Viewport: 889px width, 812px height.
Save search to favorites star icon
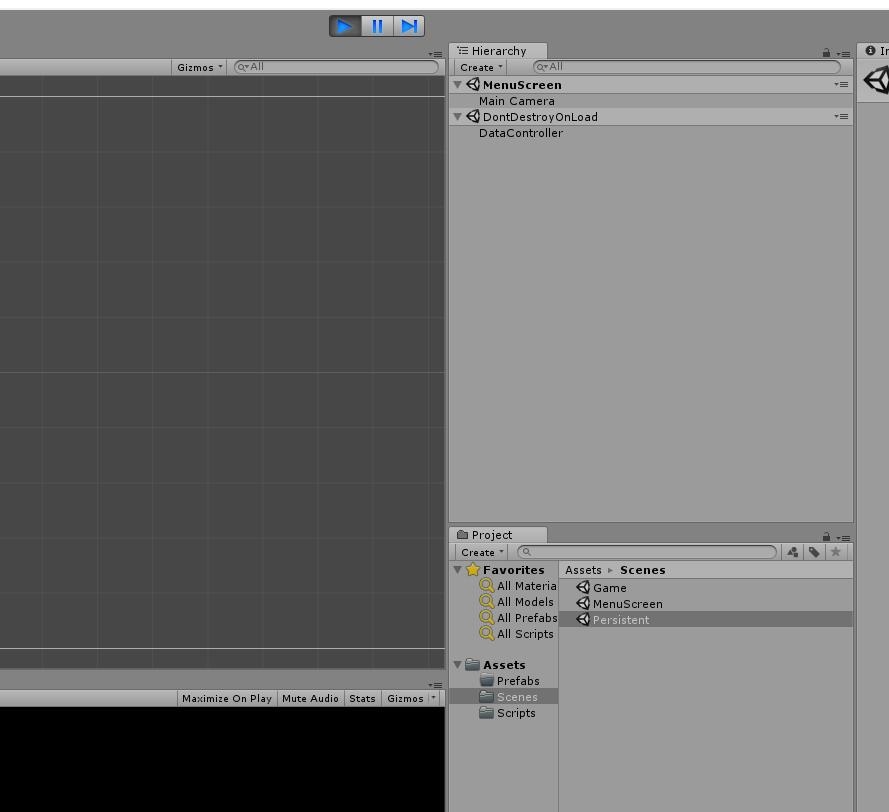[836, 552]
